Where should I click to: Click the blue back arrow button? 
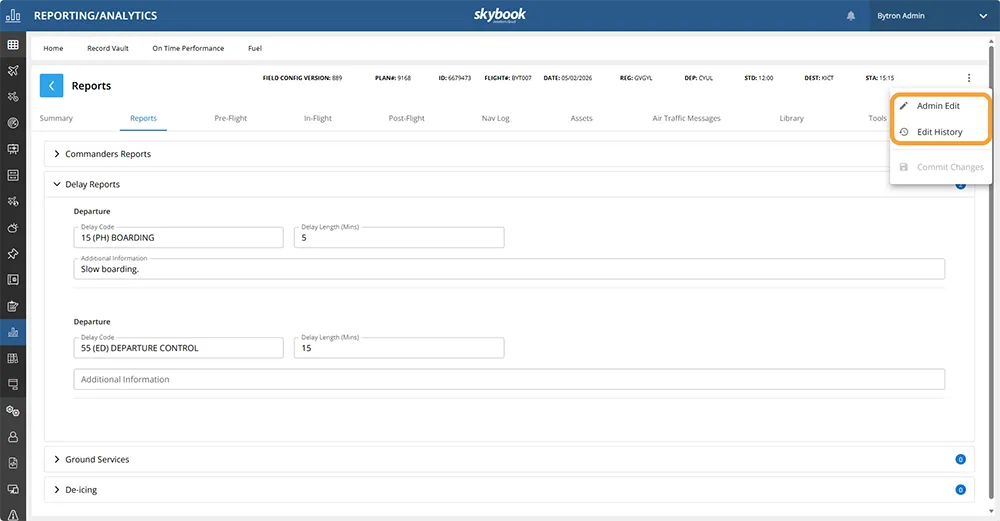52,86
